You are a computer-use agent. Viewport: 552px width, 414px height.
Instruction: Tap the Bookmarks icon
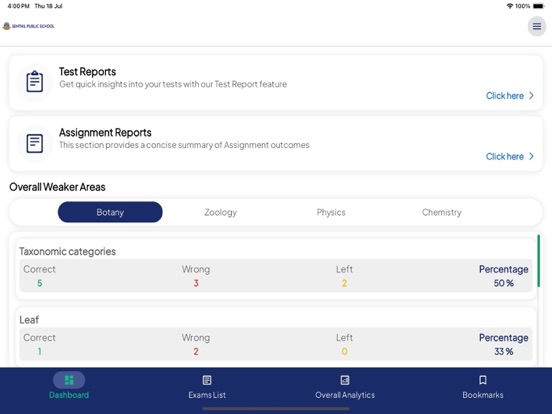click(483, 380)
